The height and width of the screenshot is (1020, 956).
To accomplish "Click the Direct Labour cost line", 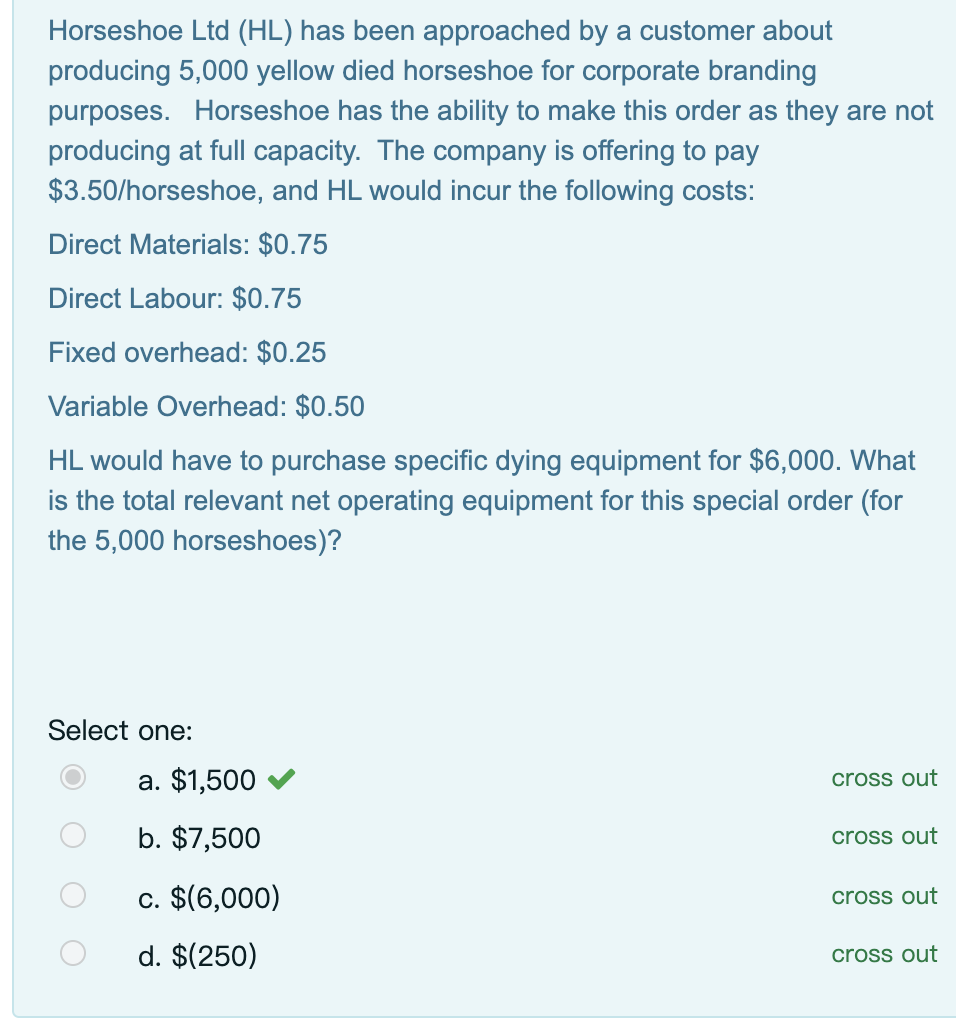I will coord(174,299).
